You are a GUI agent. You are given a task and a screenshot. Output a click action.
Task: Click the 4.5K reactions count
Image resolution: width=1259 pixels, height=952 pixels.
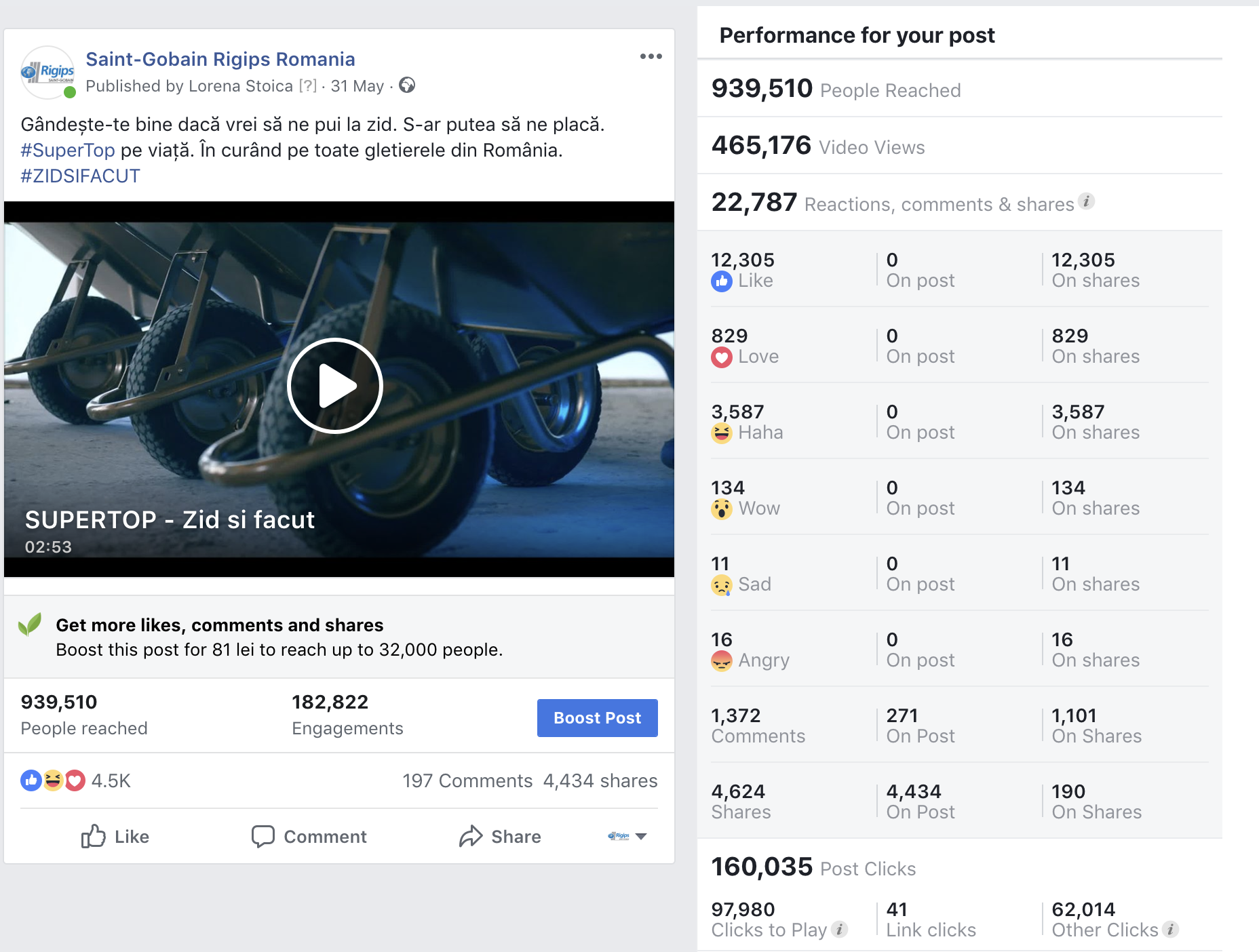click(x=111, y=780)
